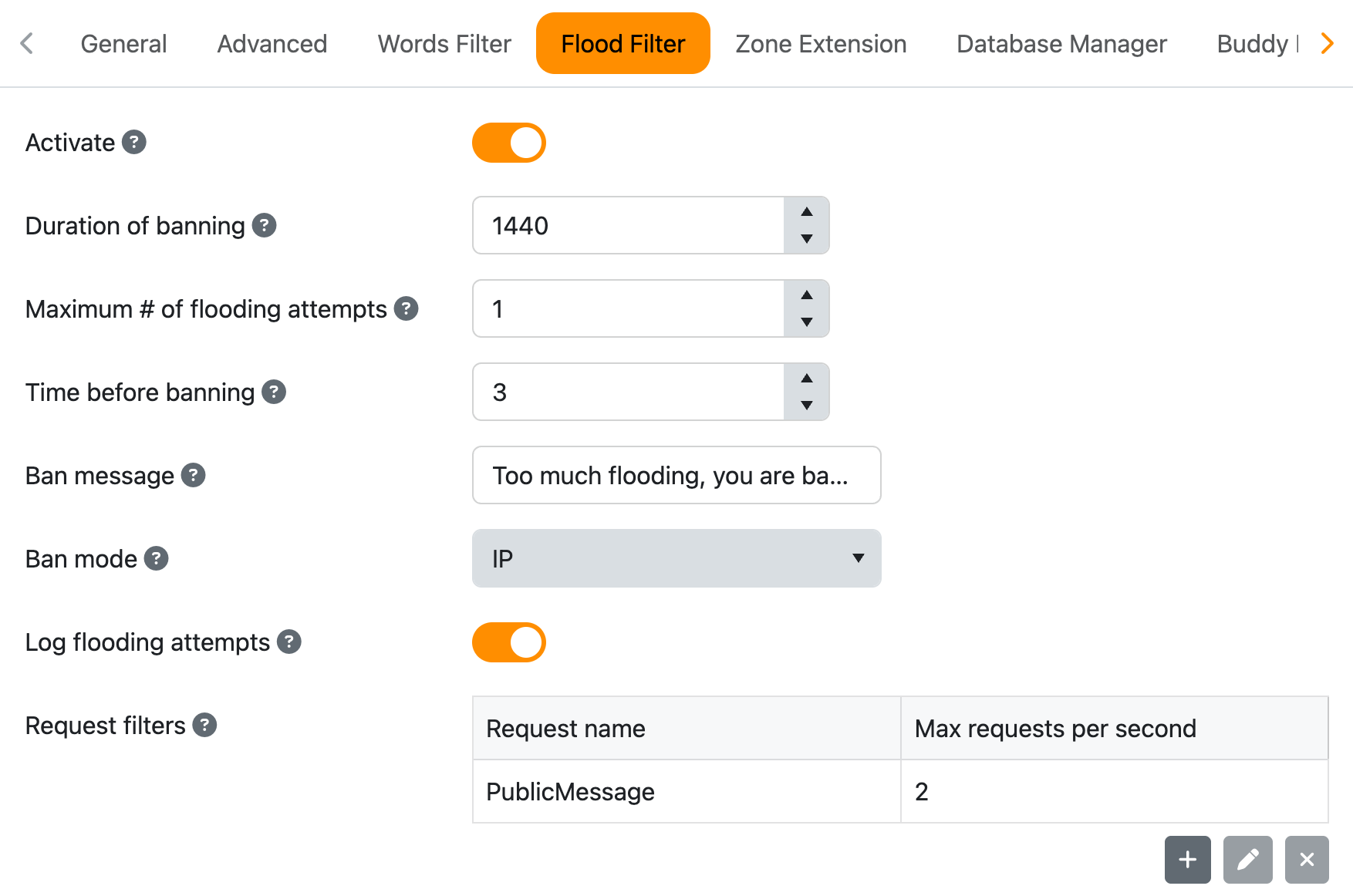Decrease Time before banning with down arrow

807,406
